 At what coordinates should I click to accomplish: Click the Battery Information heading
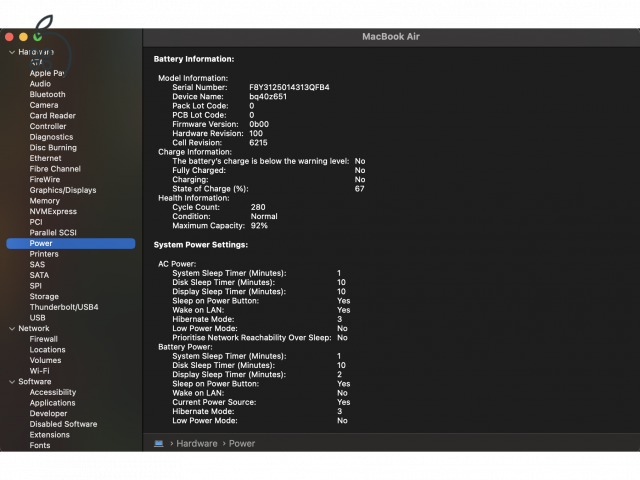[x=194, y=59]
